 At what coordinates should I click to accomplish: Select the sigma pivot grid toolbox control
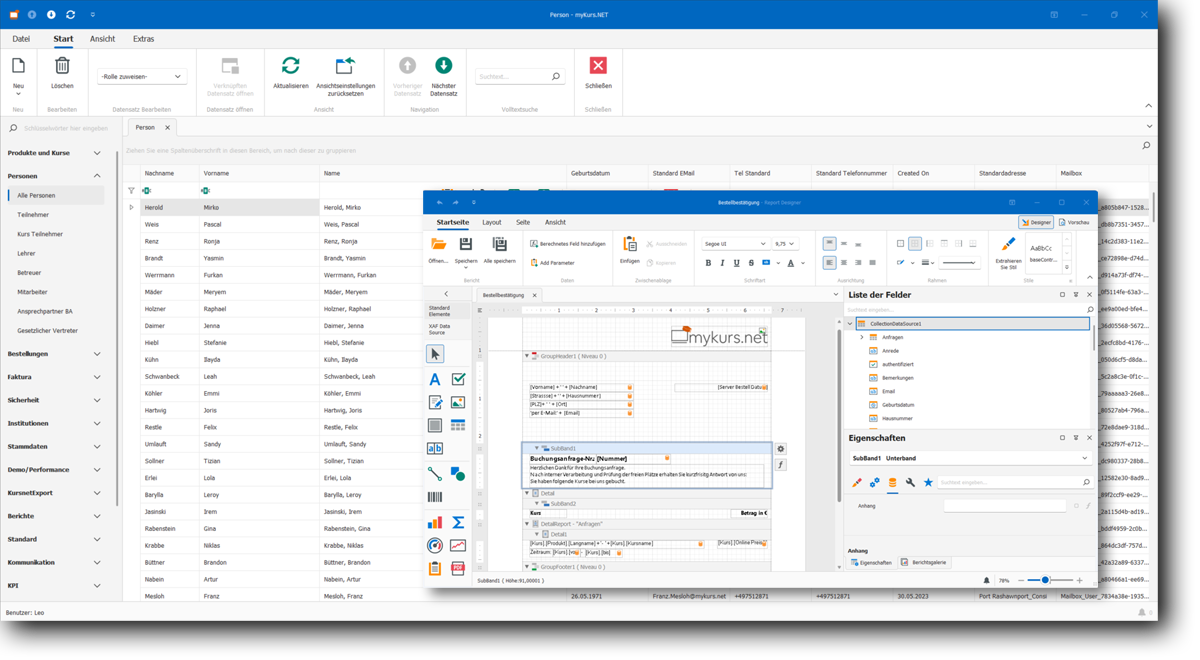[458, 521]
